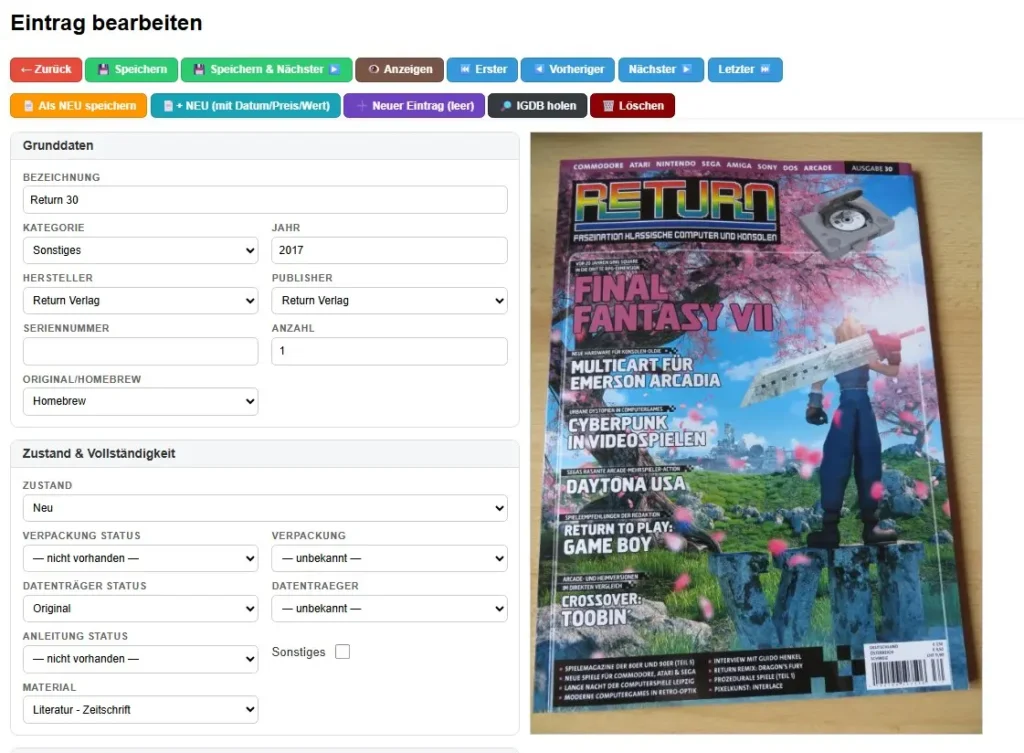This screenshot has width=1024, height=753.
Task: Click the skip-to-first icon on Erster
Action: coord(465,69)
